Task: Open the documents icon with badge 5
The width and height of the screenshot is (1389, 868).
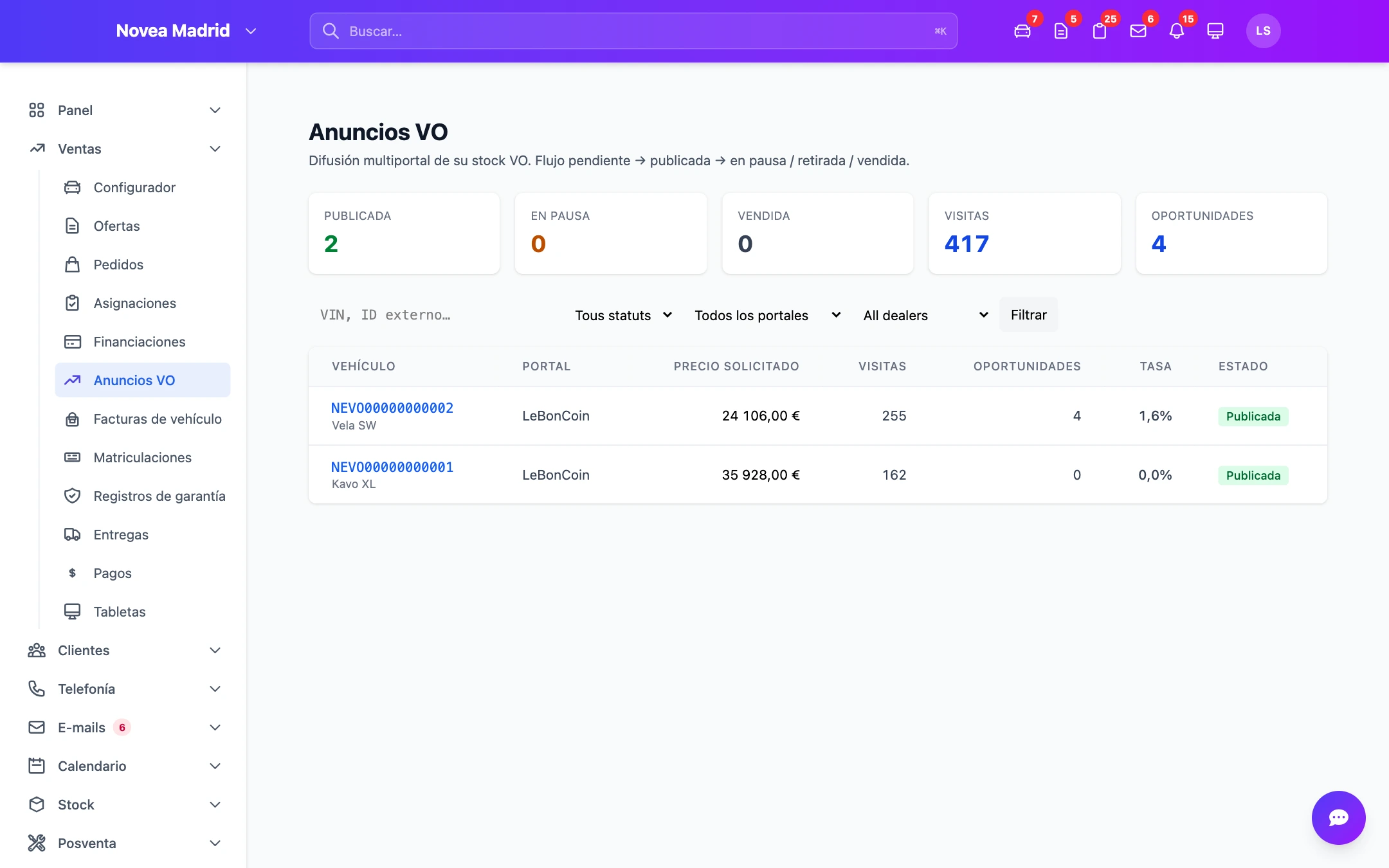Action: [x=1061, y=31]
